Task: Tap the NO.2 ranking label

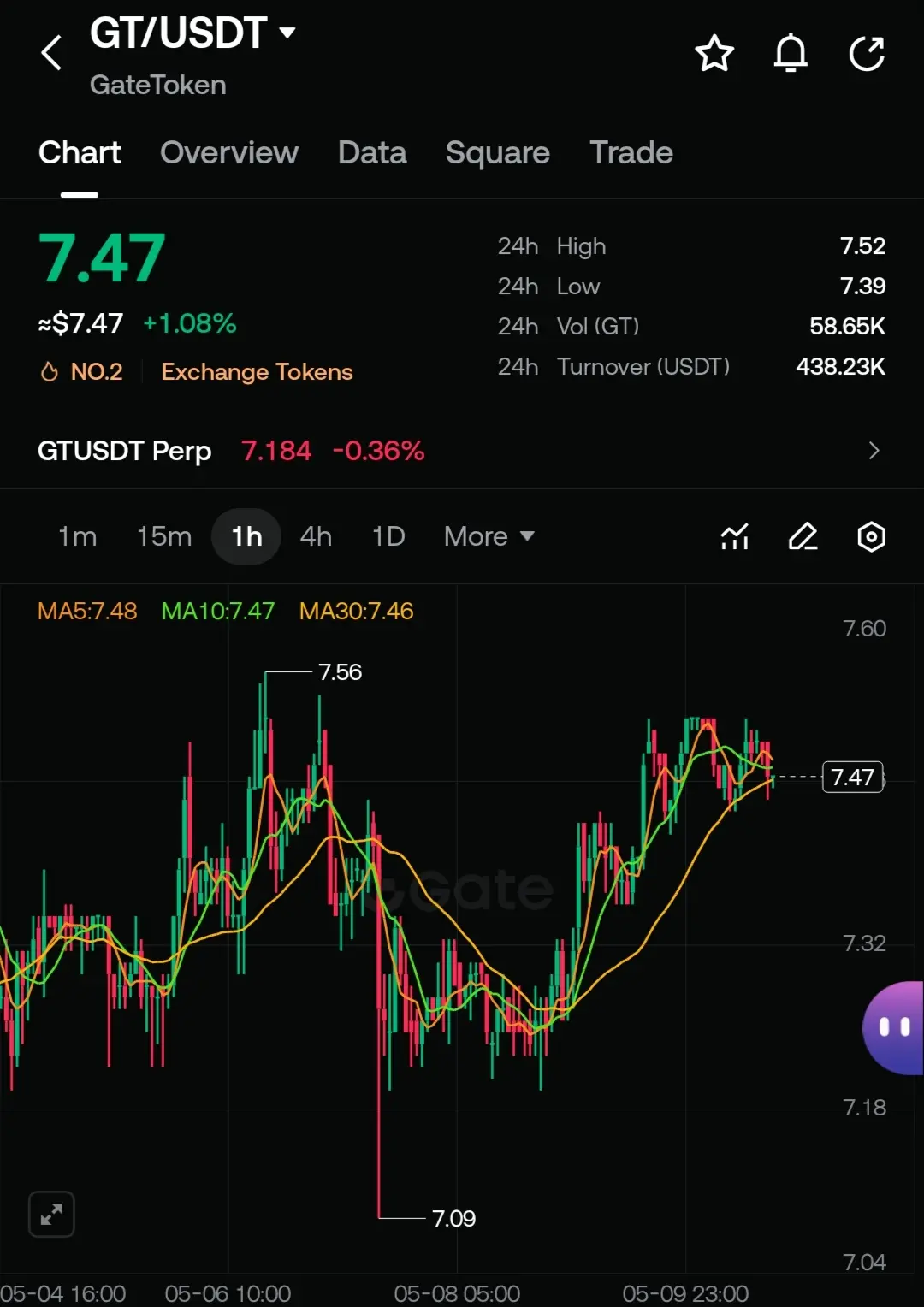Action: pyautogui.click(x=97, y=372)
